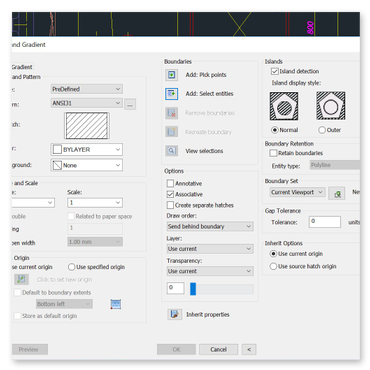The image size is (370, 370).
Task: Click the origin position preview icon
Action: coord(116,304)
